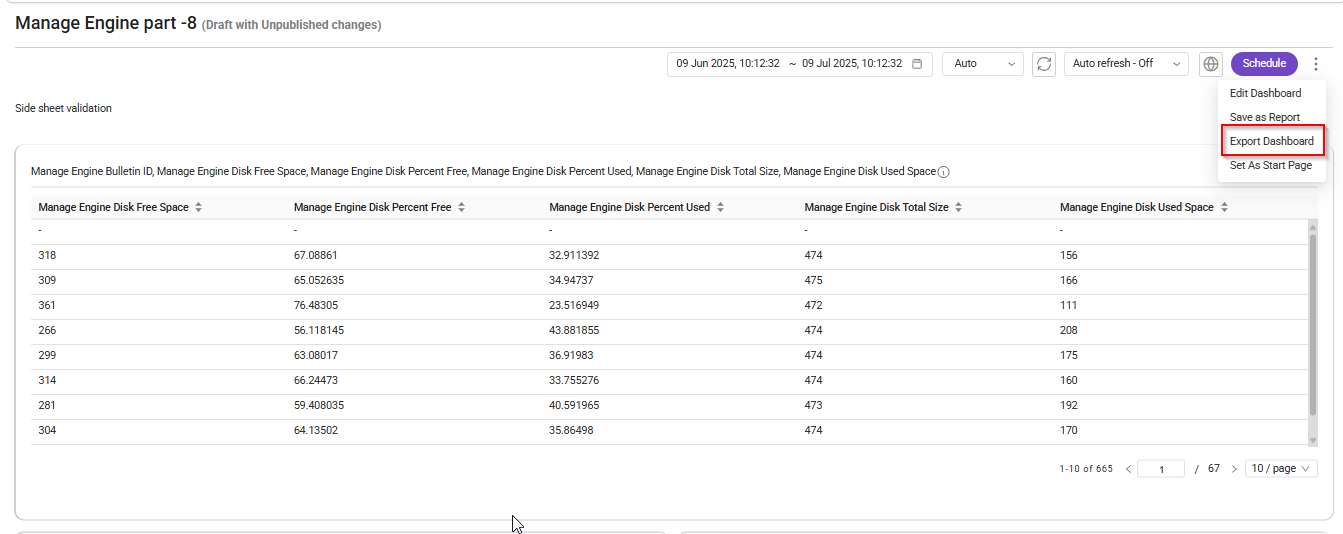
Task: Click the Manage Engine Disk Total Size header
Action: tap(877, 208)
